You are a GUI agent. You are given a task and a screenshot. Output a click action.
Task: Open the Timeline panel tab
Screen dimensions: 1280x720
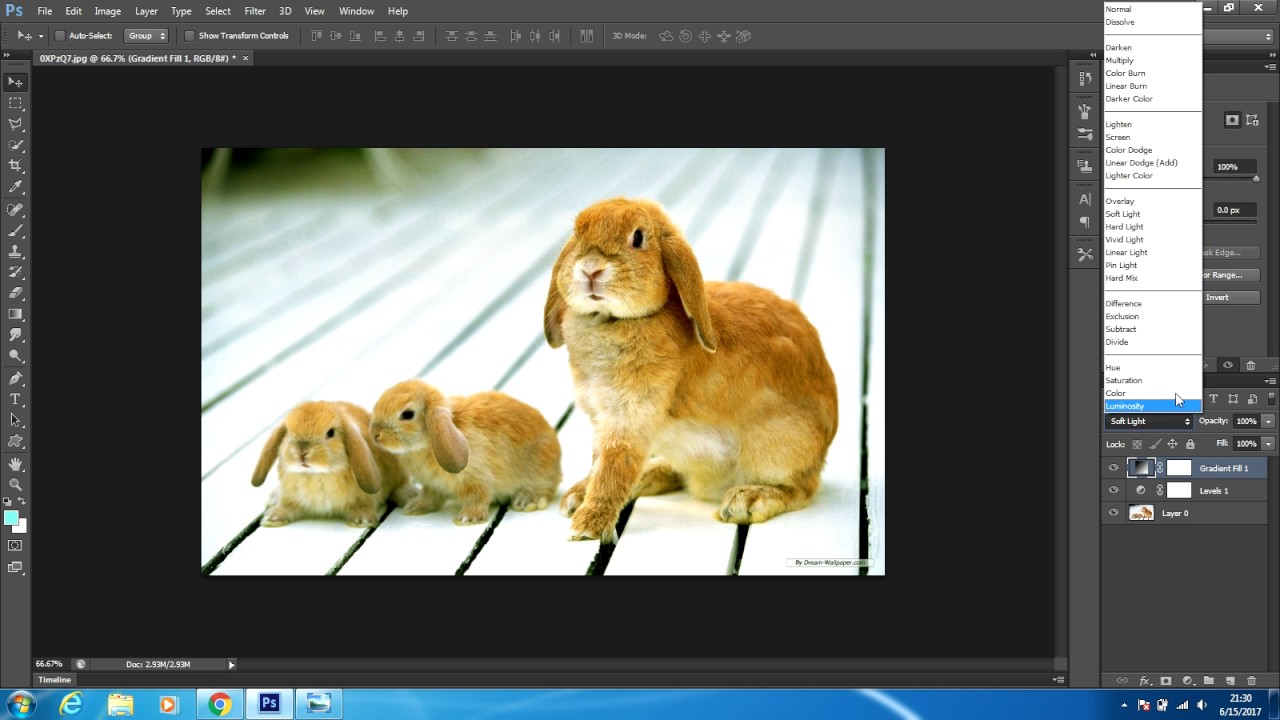coord(55,680)
